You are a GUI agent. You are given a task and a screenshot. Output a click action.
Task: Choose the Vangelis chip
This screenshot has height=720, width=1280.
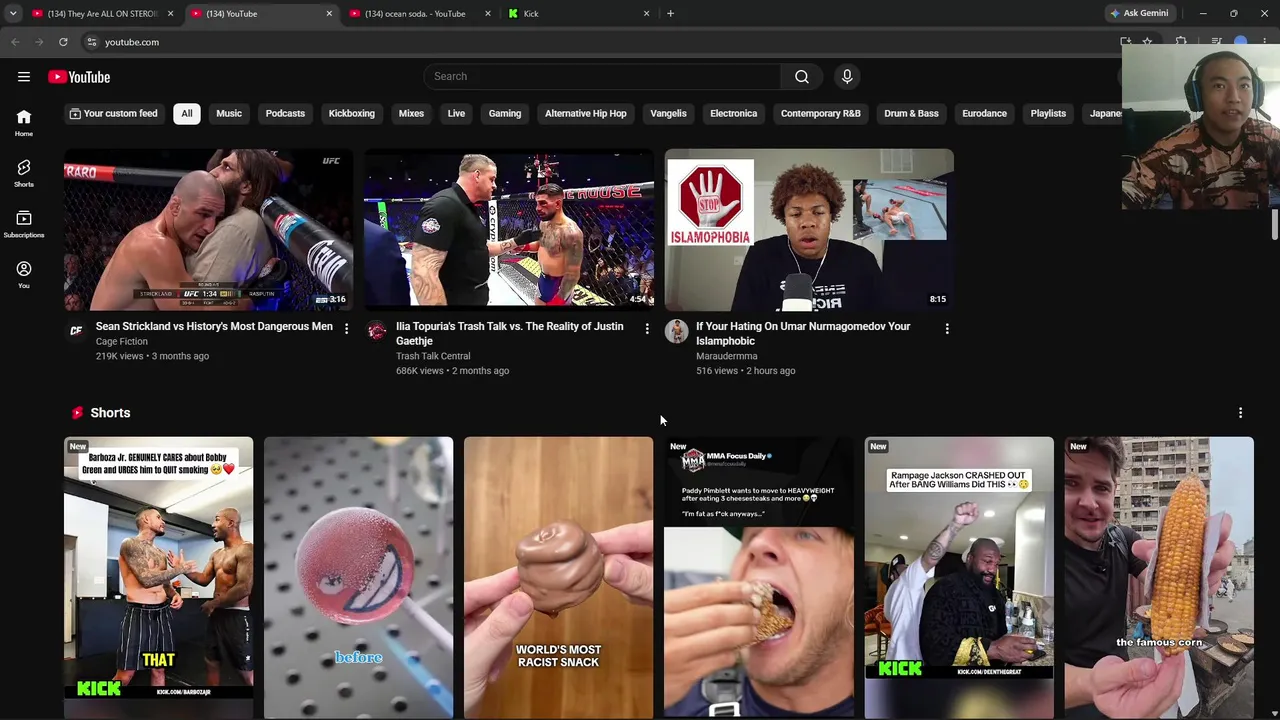(668, 114)
